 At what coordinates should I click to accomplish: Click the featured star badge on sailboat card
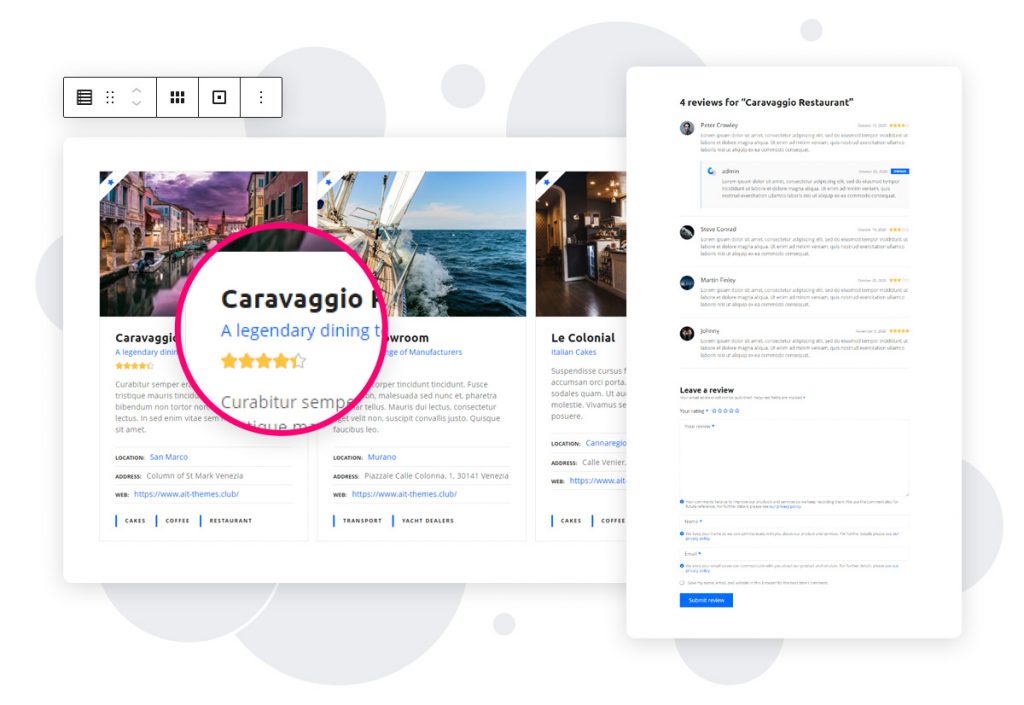(x=327, y=181)
